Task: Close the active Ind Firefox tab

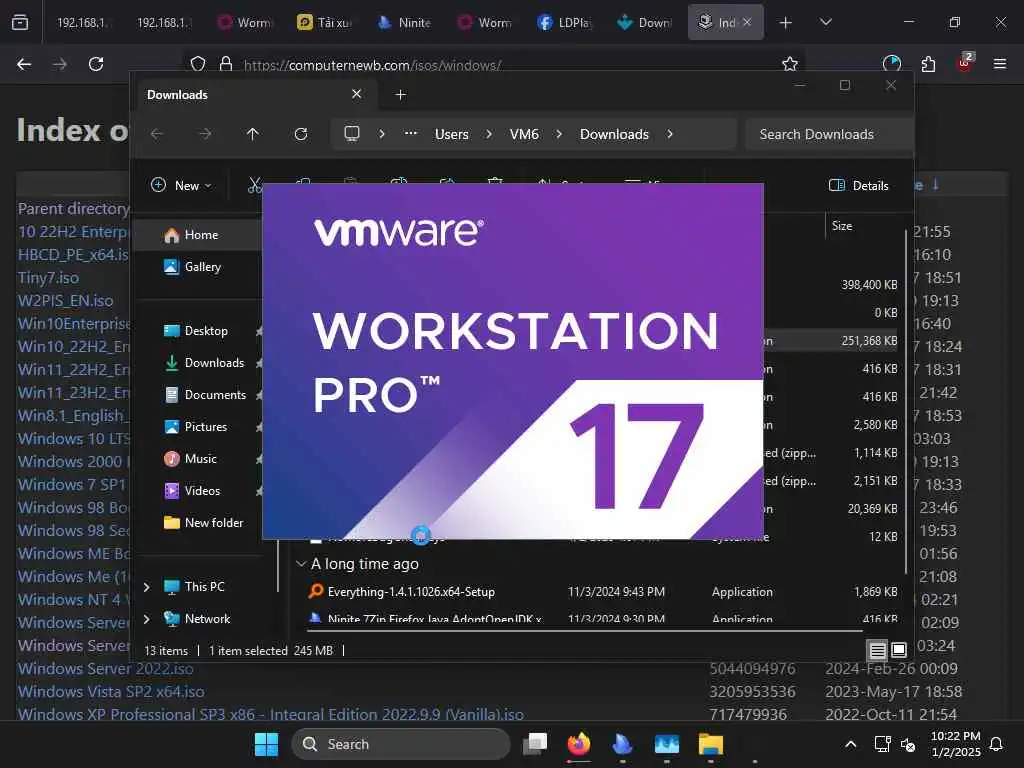Action: 747,23
